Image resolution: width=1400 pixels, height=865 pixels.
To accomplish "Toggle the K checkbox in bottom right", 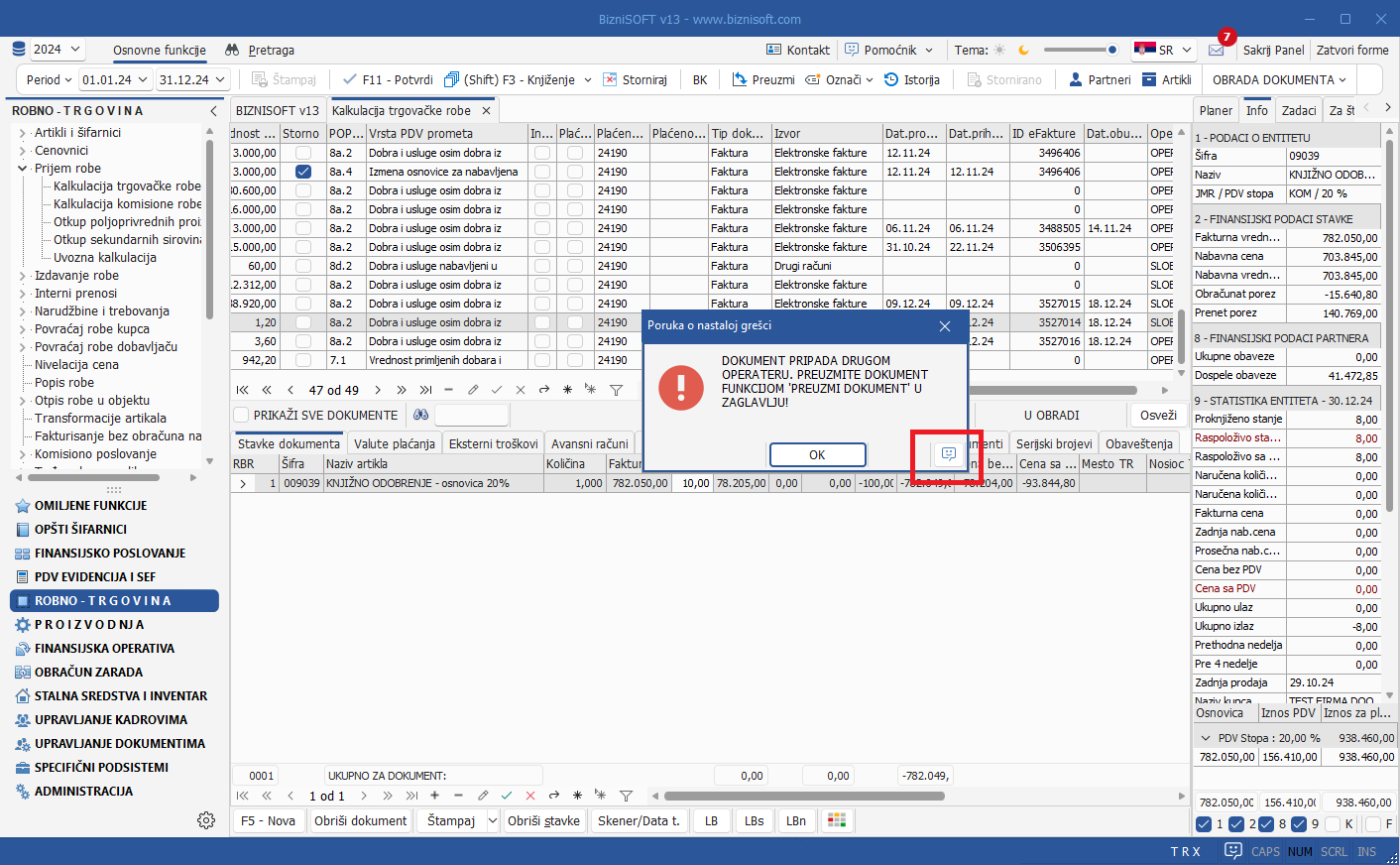I will 1333,824.
